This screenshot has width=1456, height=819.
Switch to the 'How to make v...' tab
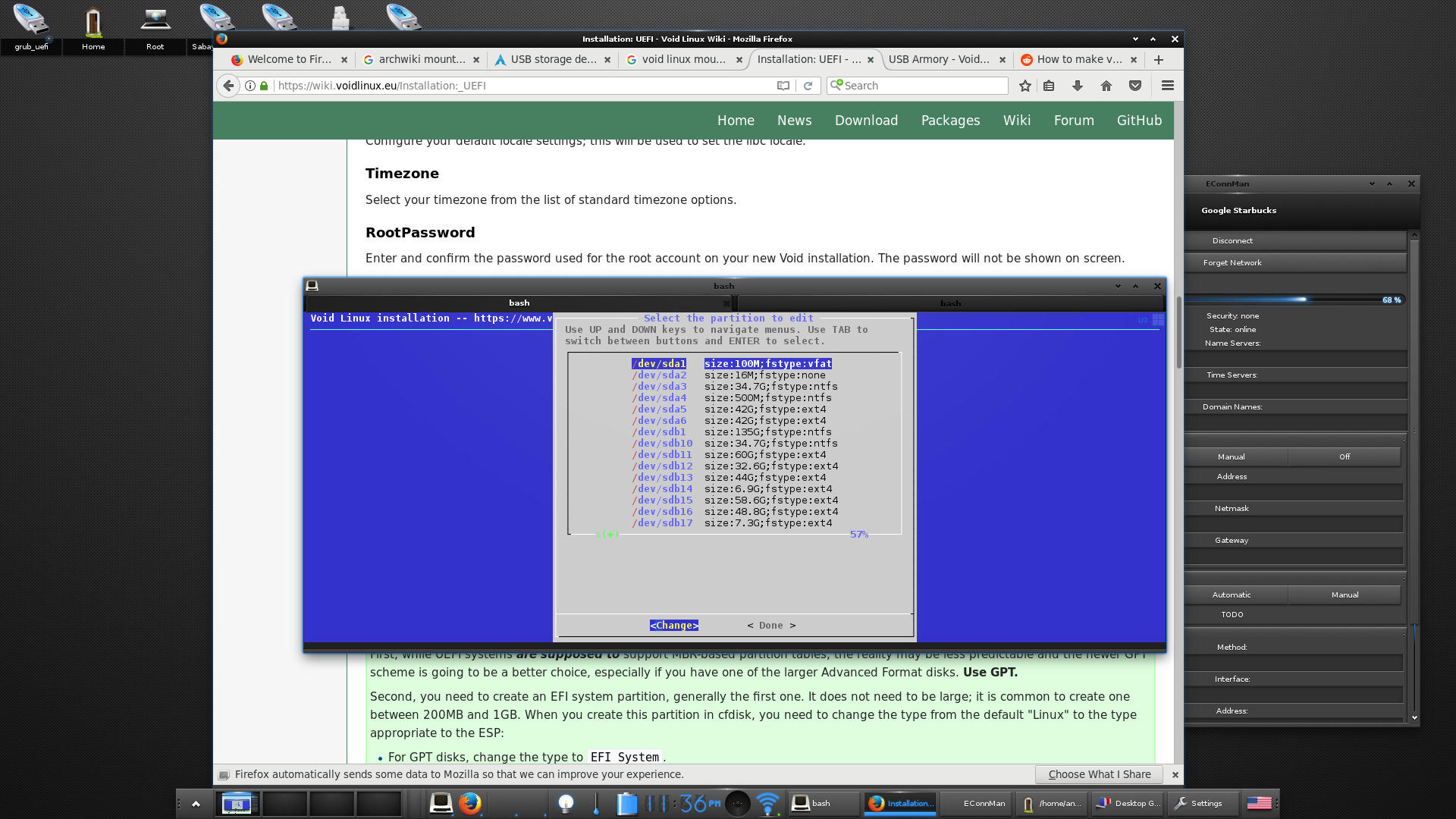1079,60
